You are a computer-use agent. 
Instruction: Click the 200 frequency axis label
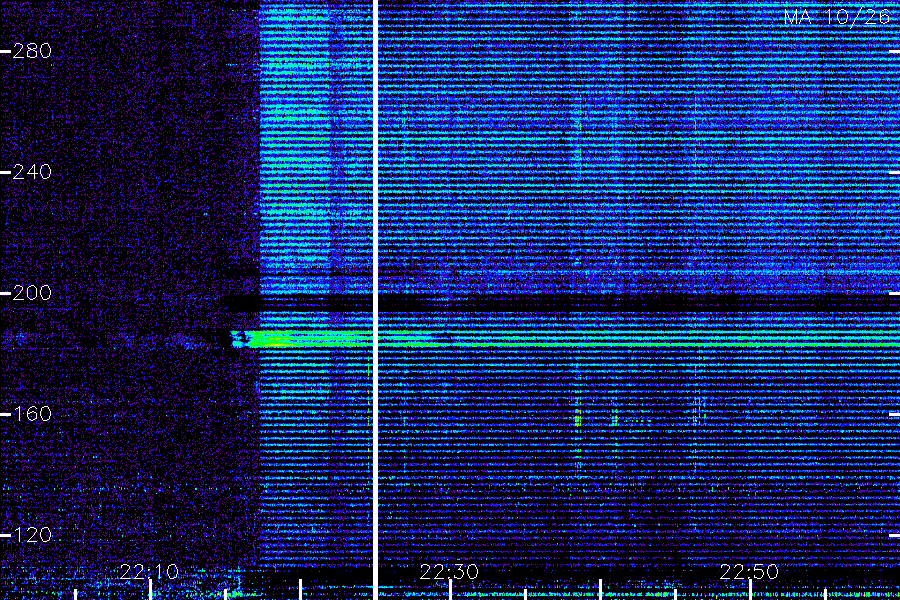tap(32, 293)
